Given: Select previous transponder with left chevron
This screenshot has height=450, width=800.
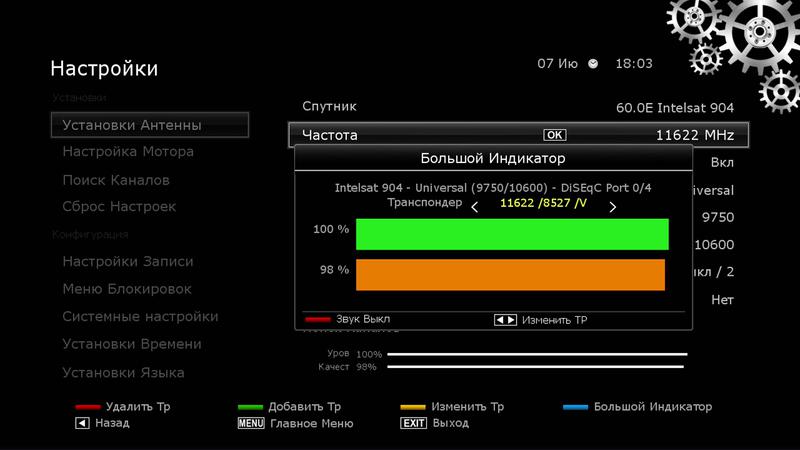Looking at the screenshot, I should tap(475, 207).
